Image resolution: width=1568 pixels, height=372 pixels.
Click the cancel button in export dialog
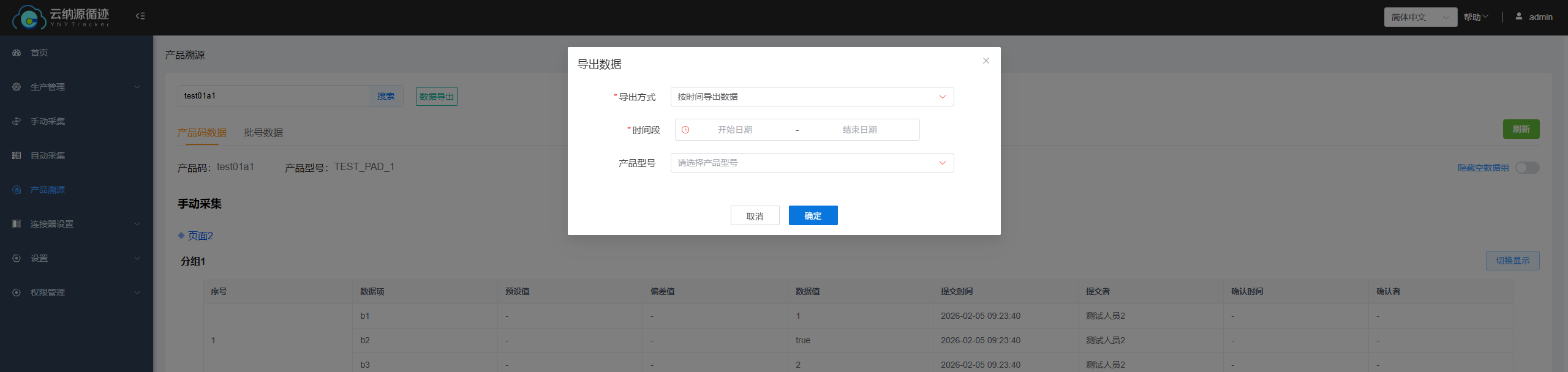click(x=755, y=216)
